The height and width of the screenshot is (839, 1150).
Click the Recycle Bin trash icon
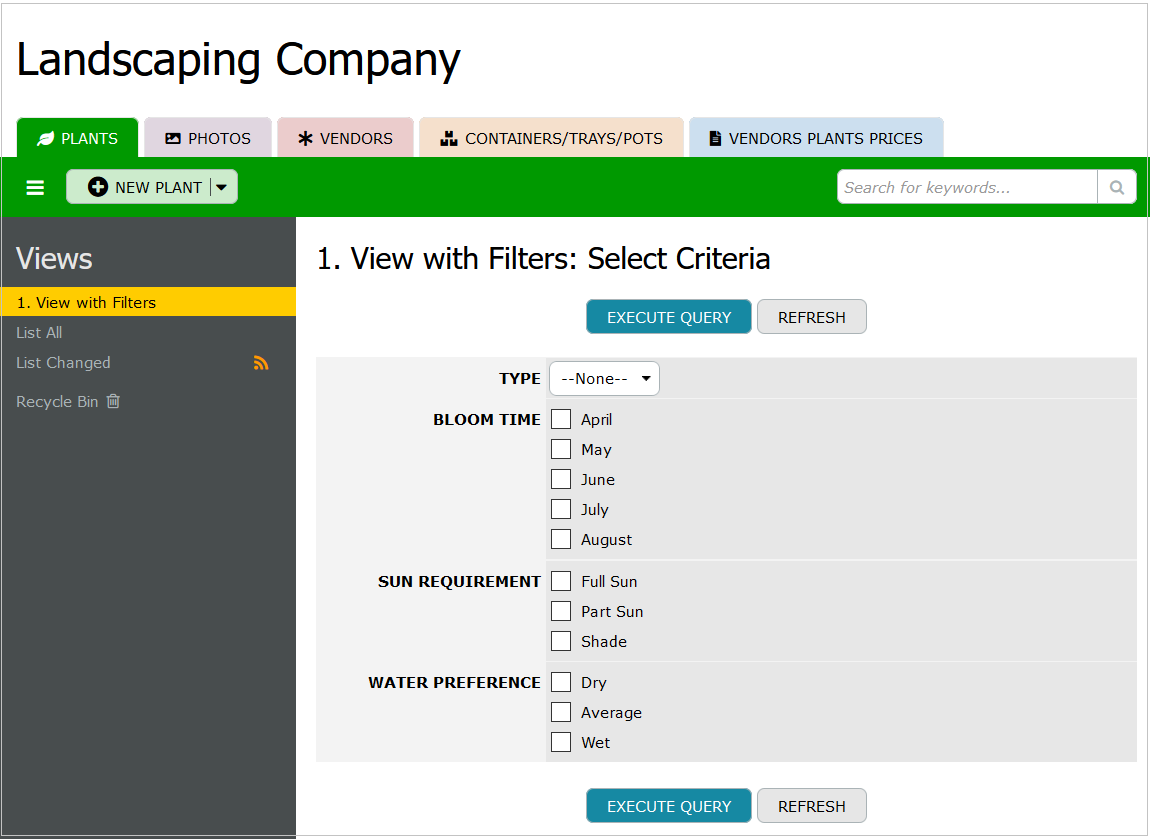[x=113, y=401]
